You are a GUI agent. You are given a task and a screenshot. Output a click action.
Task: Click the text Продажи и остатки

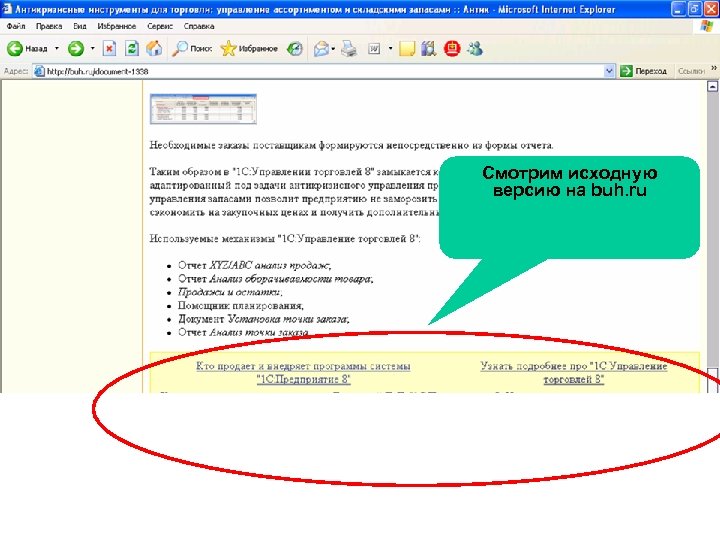click(230, 292)
